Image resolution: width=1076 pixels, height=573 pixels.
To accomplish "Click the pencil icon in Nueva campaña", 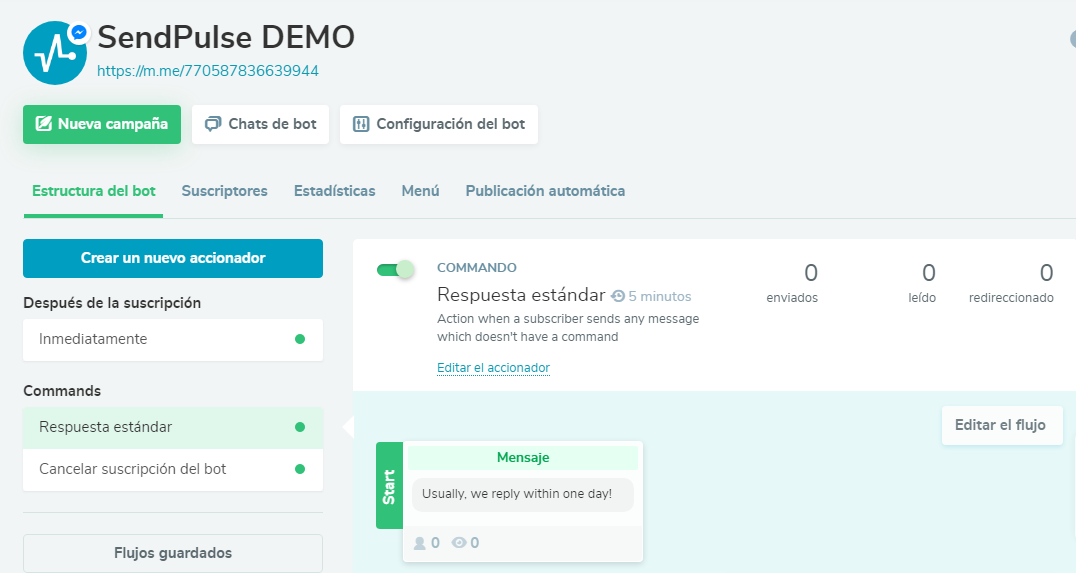I will [x=43, y=124].
